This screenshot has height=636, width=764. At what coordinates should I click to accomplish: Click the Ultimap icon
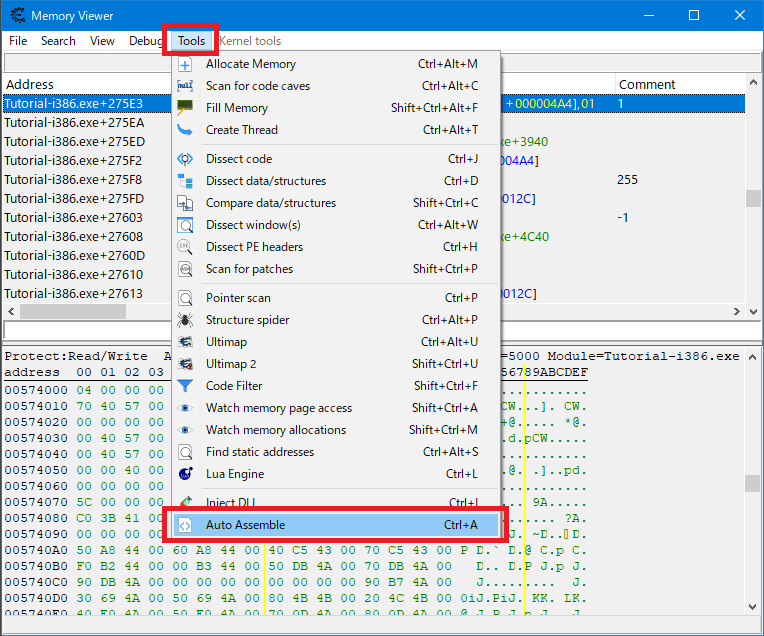pyautogui.click(x=185, y=342)
